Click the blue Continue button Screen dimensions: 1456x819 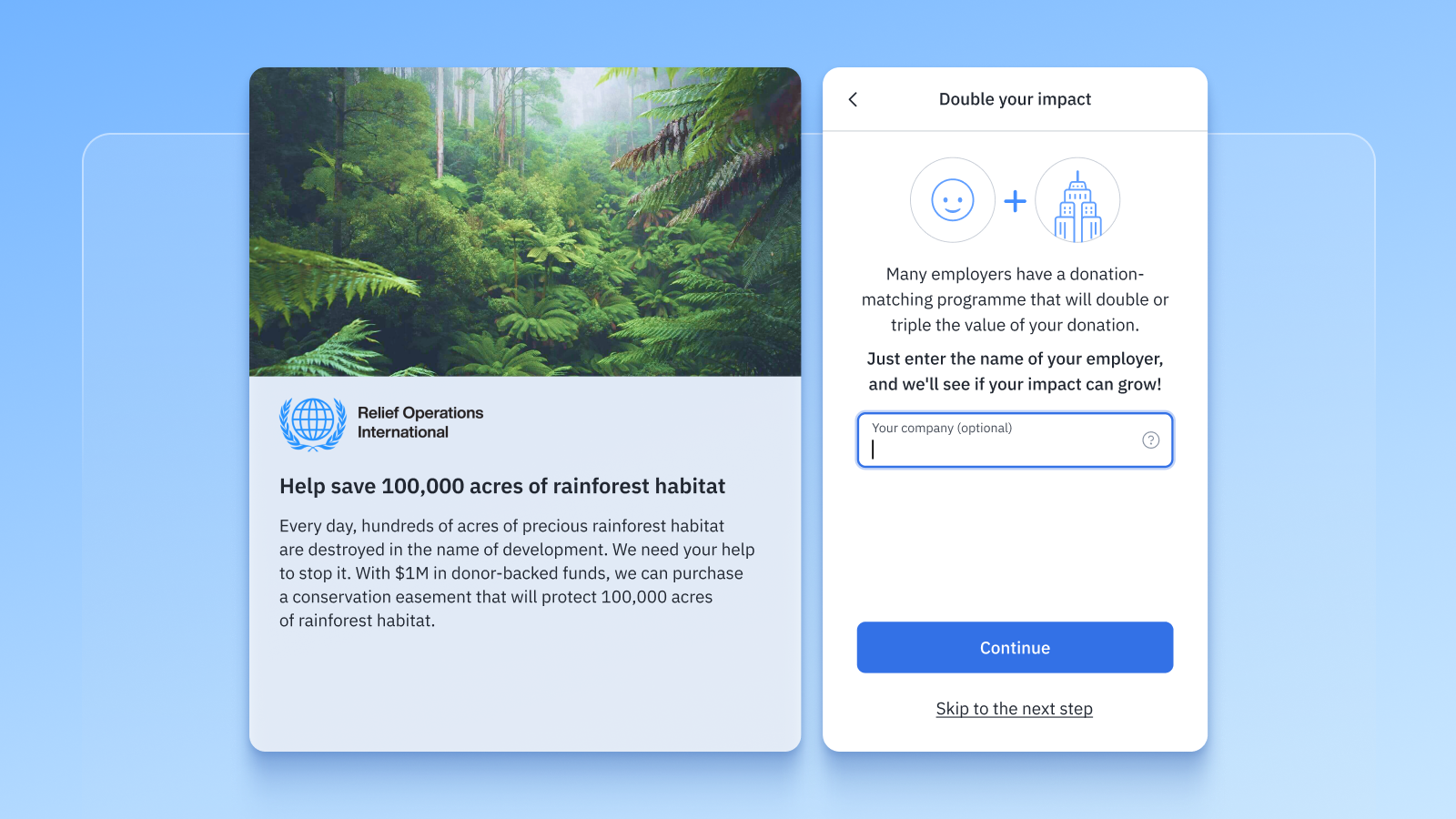(x=1015, y=648)
